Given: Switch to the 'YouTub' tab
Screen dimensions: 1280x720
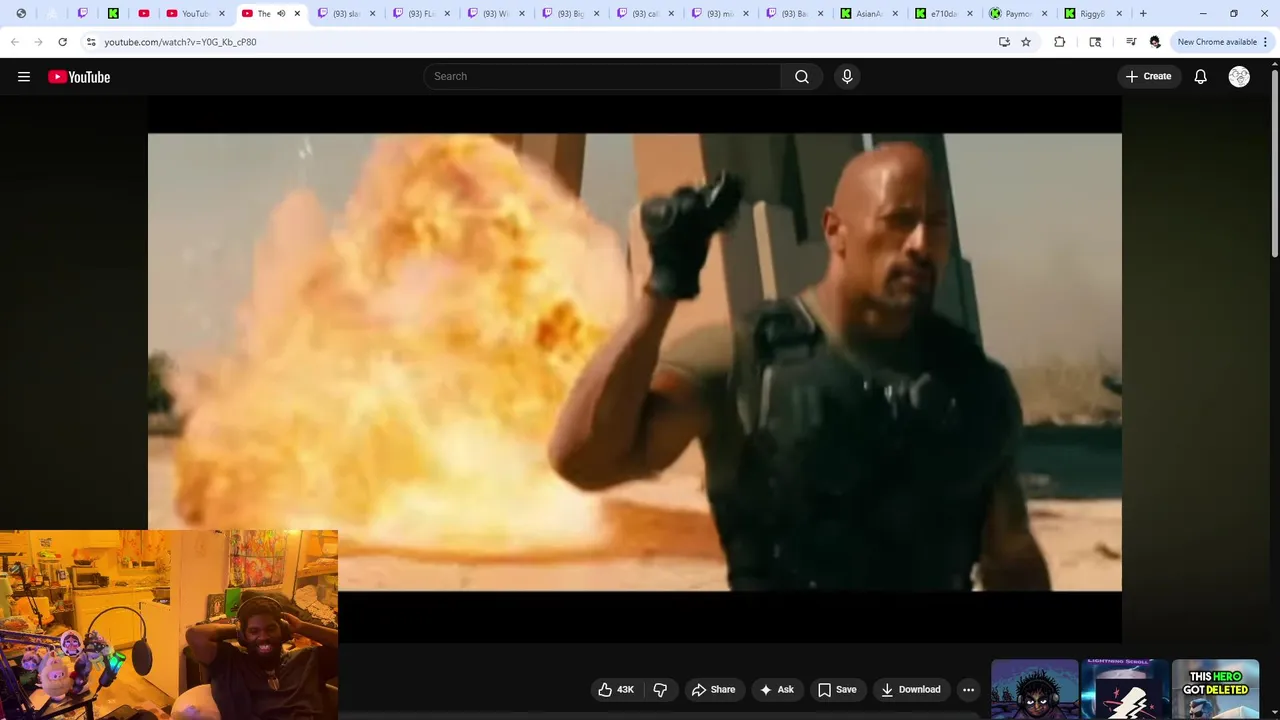Looking at the screenshot, I should pyautogui.click(x=195, y=14).
